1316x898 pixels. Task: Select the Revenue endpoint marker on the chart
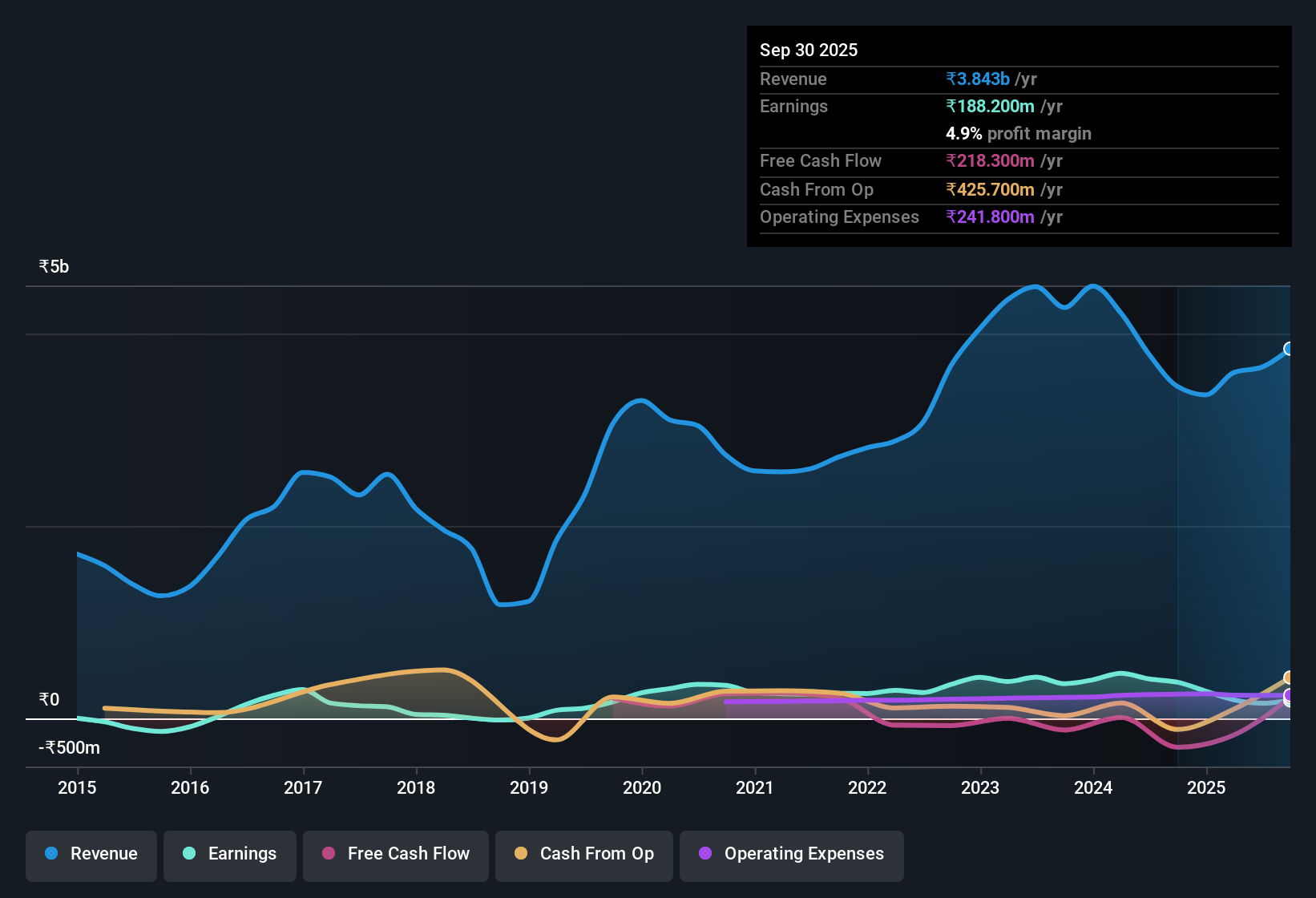[1289, 349]
